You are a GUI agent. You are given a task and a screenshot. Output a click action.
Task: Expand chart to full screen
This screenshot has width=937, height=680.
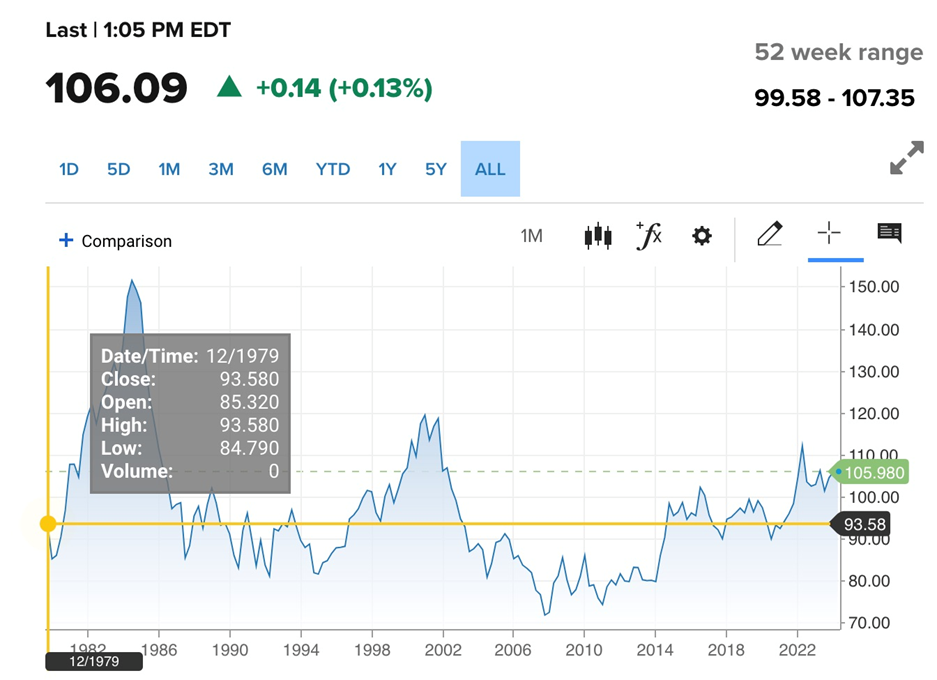tap(906, 160)
